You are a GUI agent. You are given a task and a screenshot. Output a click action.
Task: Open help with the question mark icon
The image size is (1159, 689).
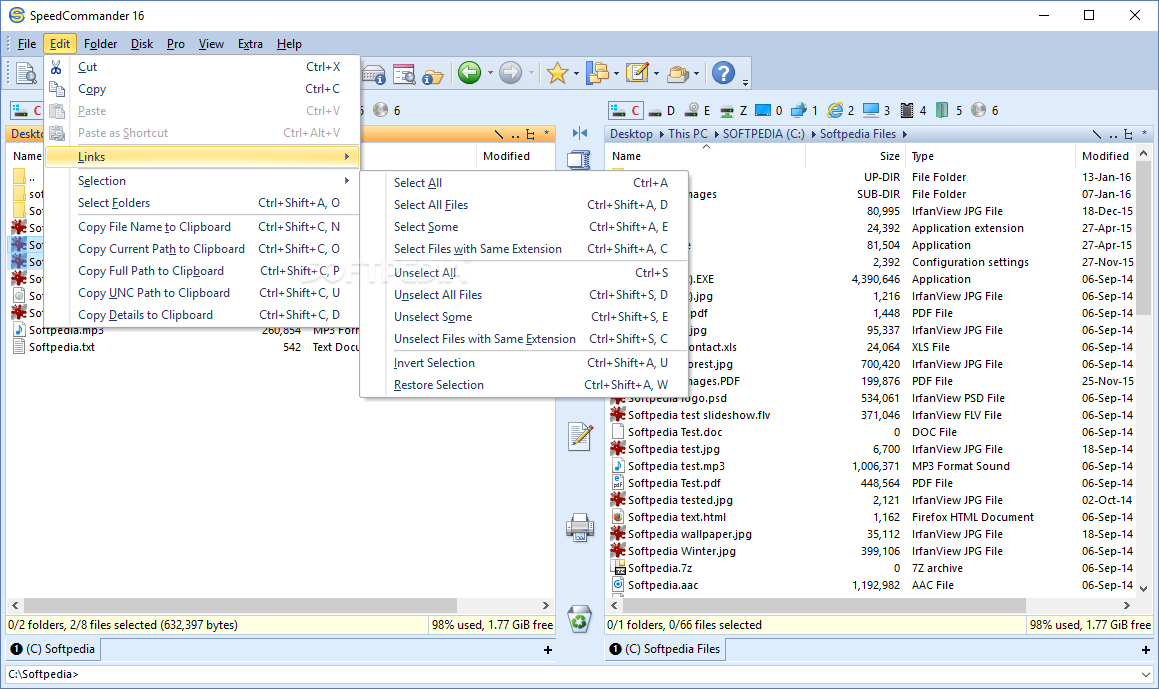tap(723, 72)
